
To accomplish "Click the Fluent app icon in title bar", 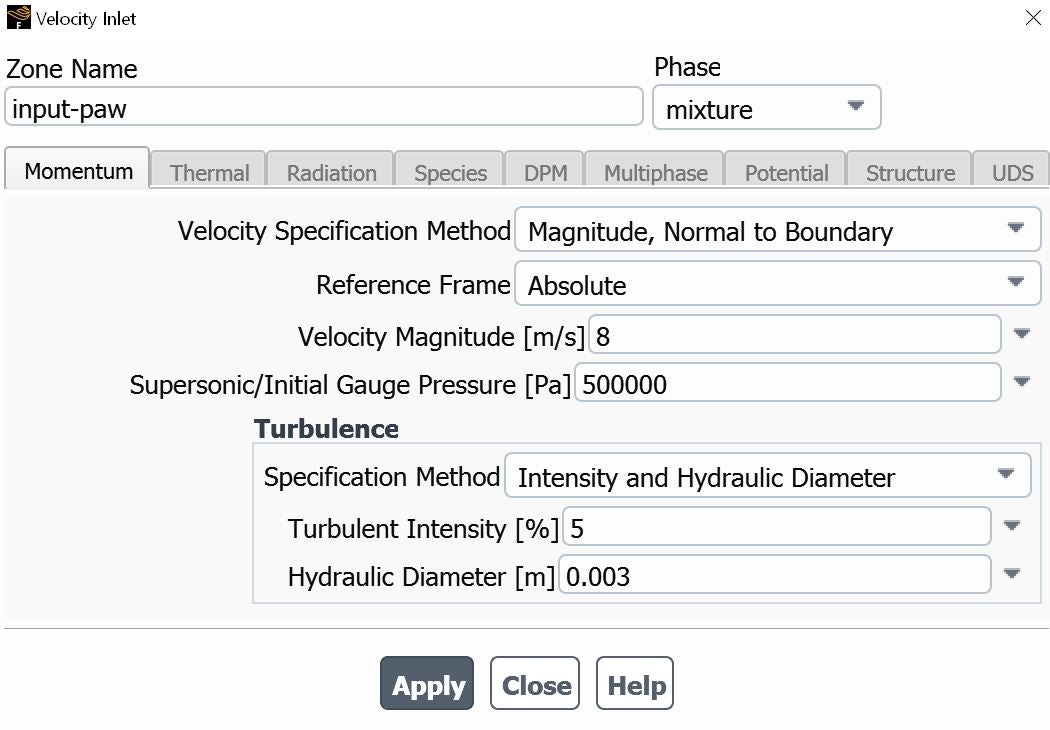I will [18, 18].
